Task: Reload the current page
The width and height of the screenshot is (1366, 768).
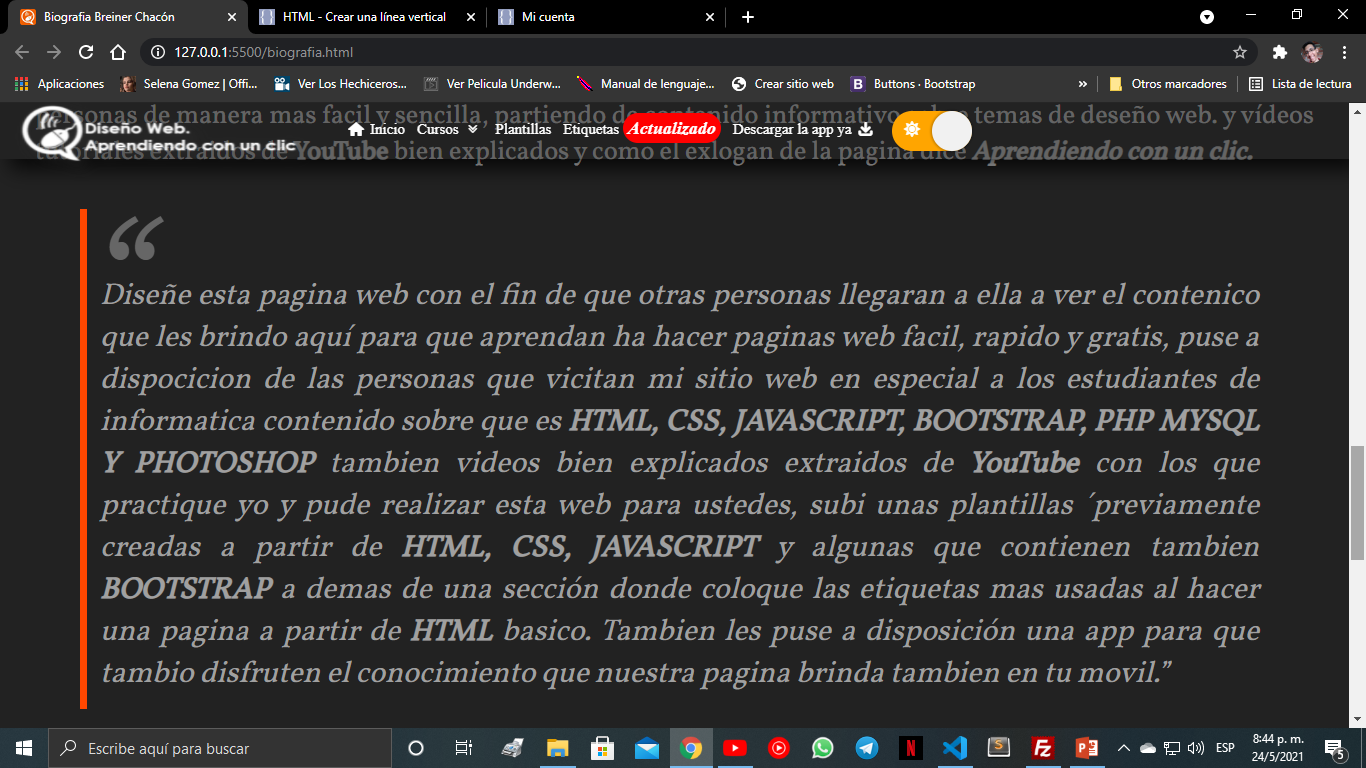Action: point(86,52)
